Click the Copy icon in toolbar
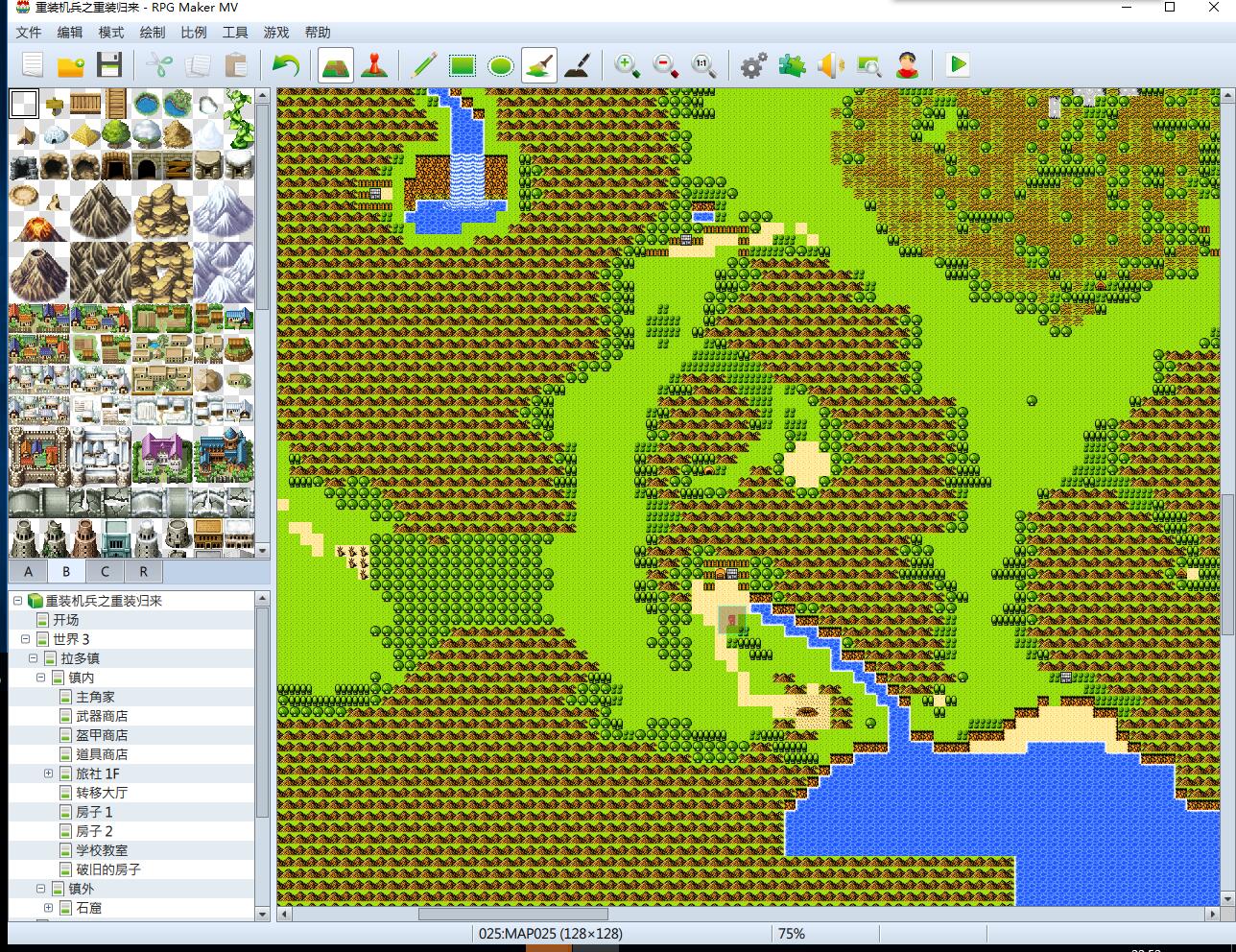The height and width of the screenshot is (952, 1236). tap(198, 65)
